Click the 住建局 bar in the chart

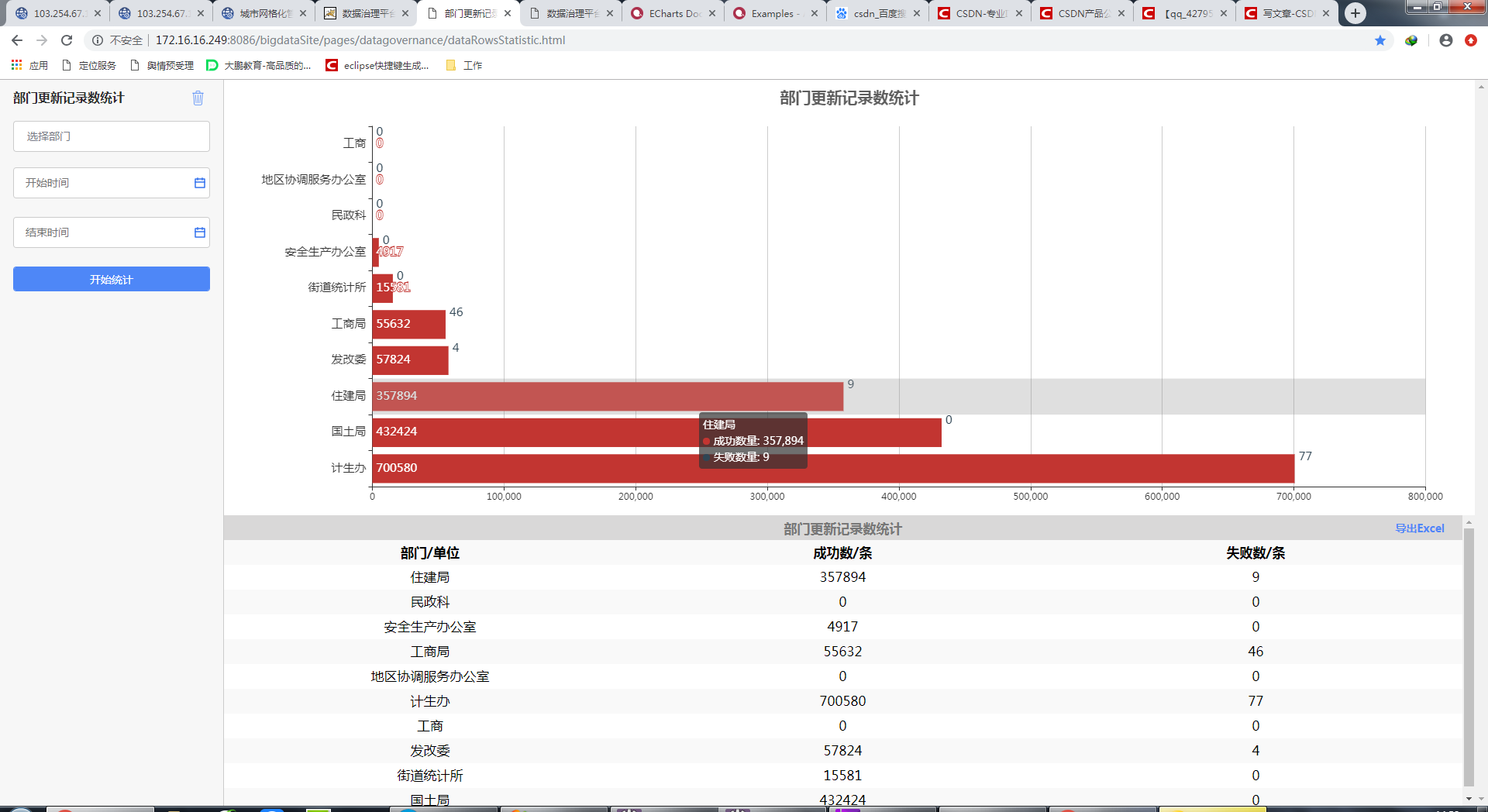[608, 396]
